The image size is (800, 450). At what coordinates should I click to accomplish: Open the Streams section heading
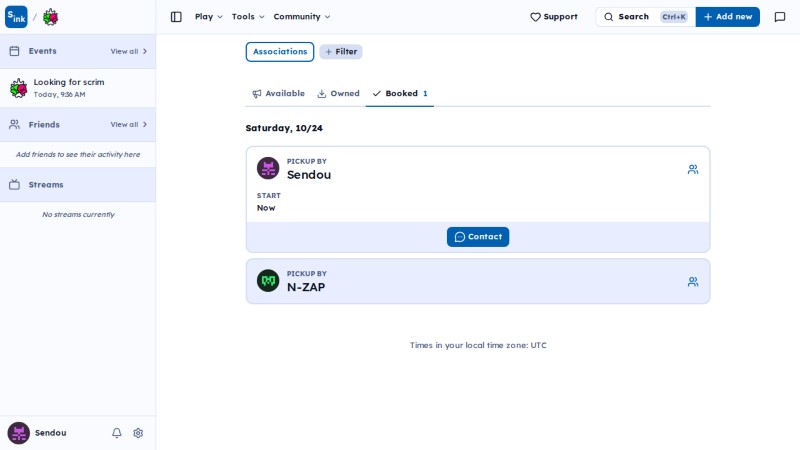pyautogui.click(x=46, y=185)
